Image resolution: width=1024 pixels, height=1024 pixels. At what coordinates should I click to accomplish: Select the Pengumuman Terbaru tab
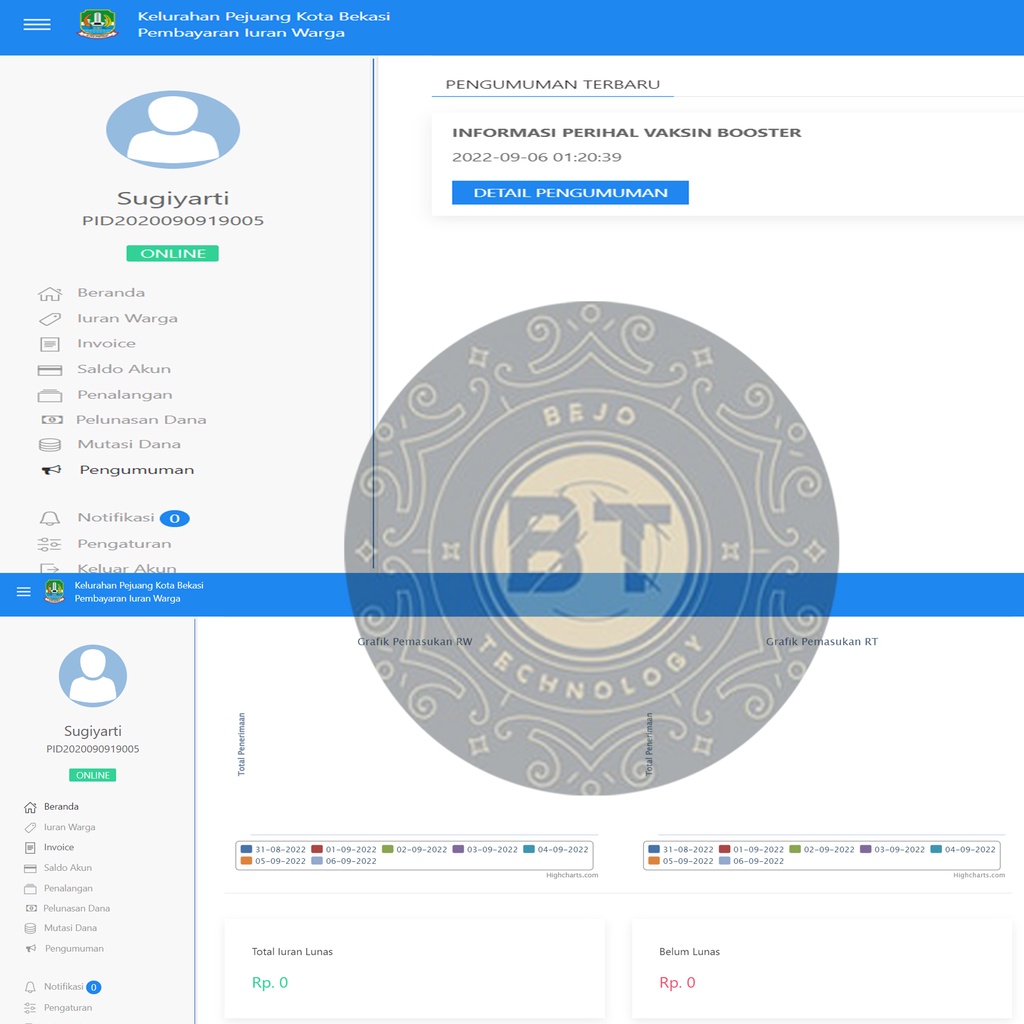pos(552,84)
